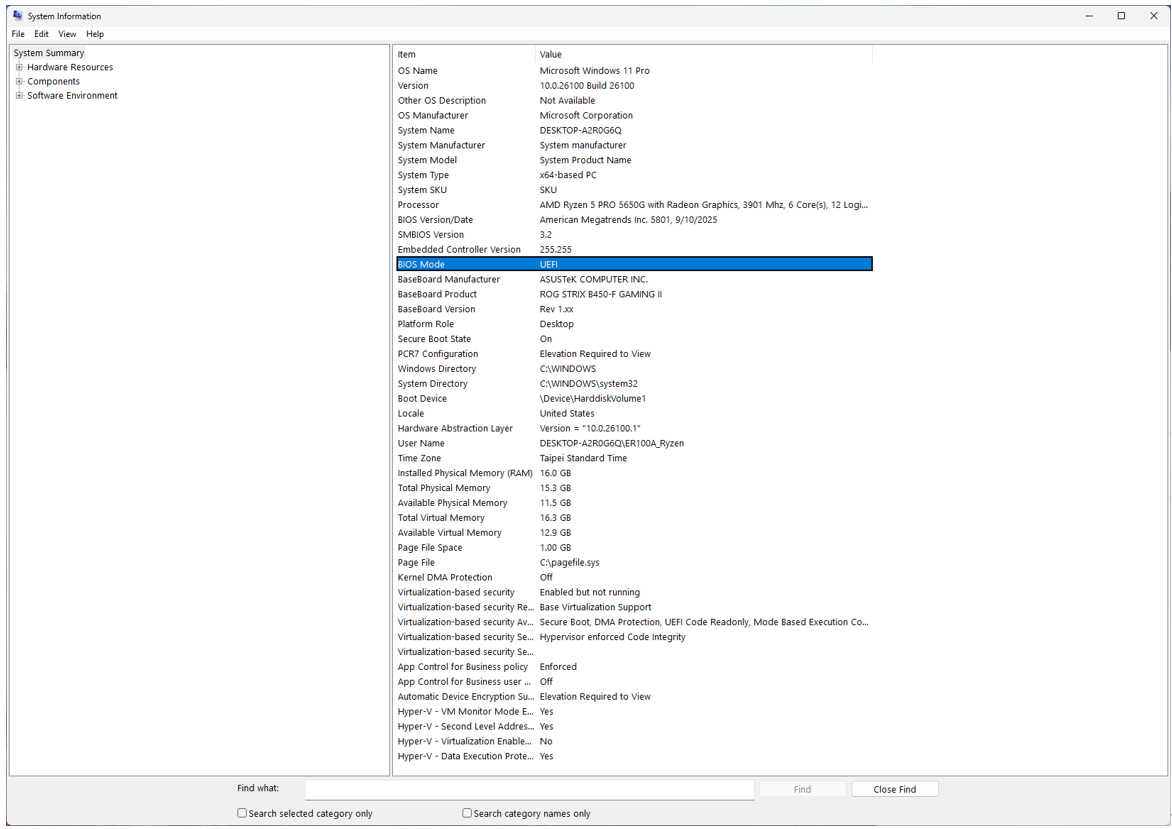
Task: Open the File menu
Action: (x=18, y=34)
